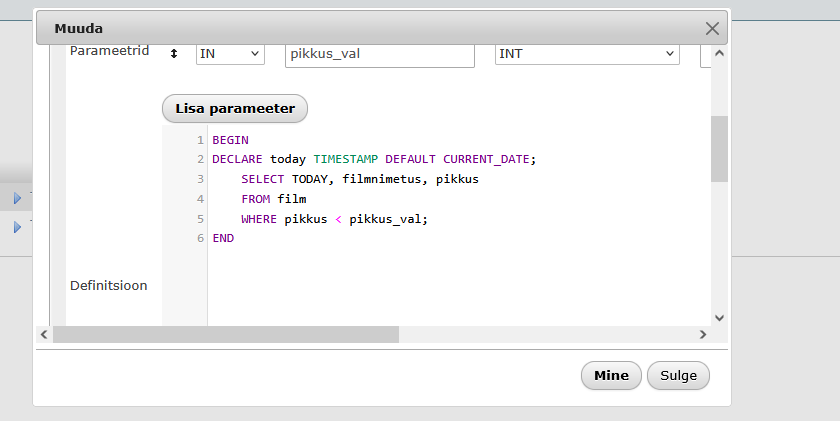Click the scroll up arrow near top right
The image size is (840, 421).
(719, 52)
